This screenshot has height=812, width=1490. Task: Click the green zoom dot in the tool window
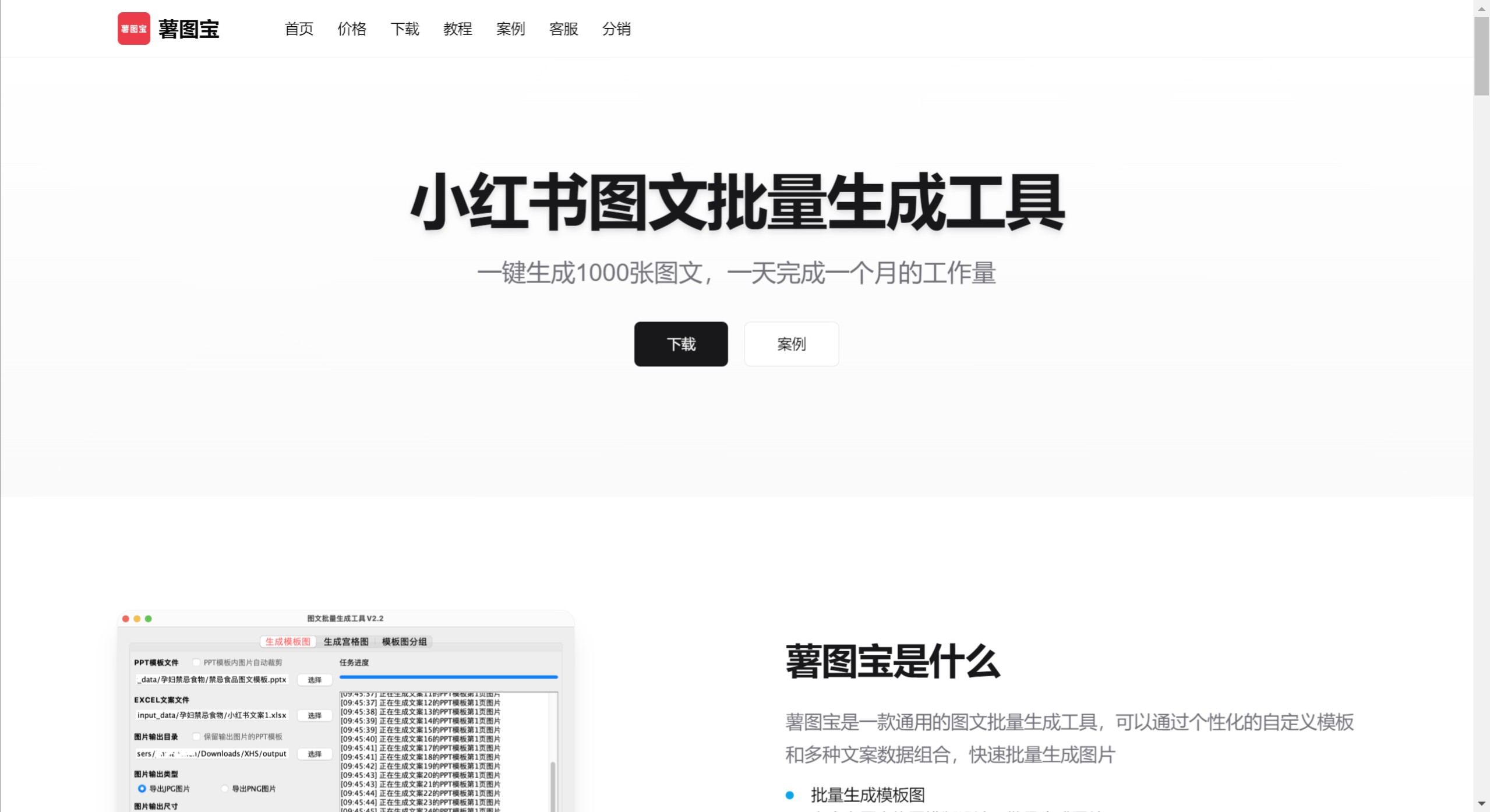click(150, 619)
